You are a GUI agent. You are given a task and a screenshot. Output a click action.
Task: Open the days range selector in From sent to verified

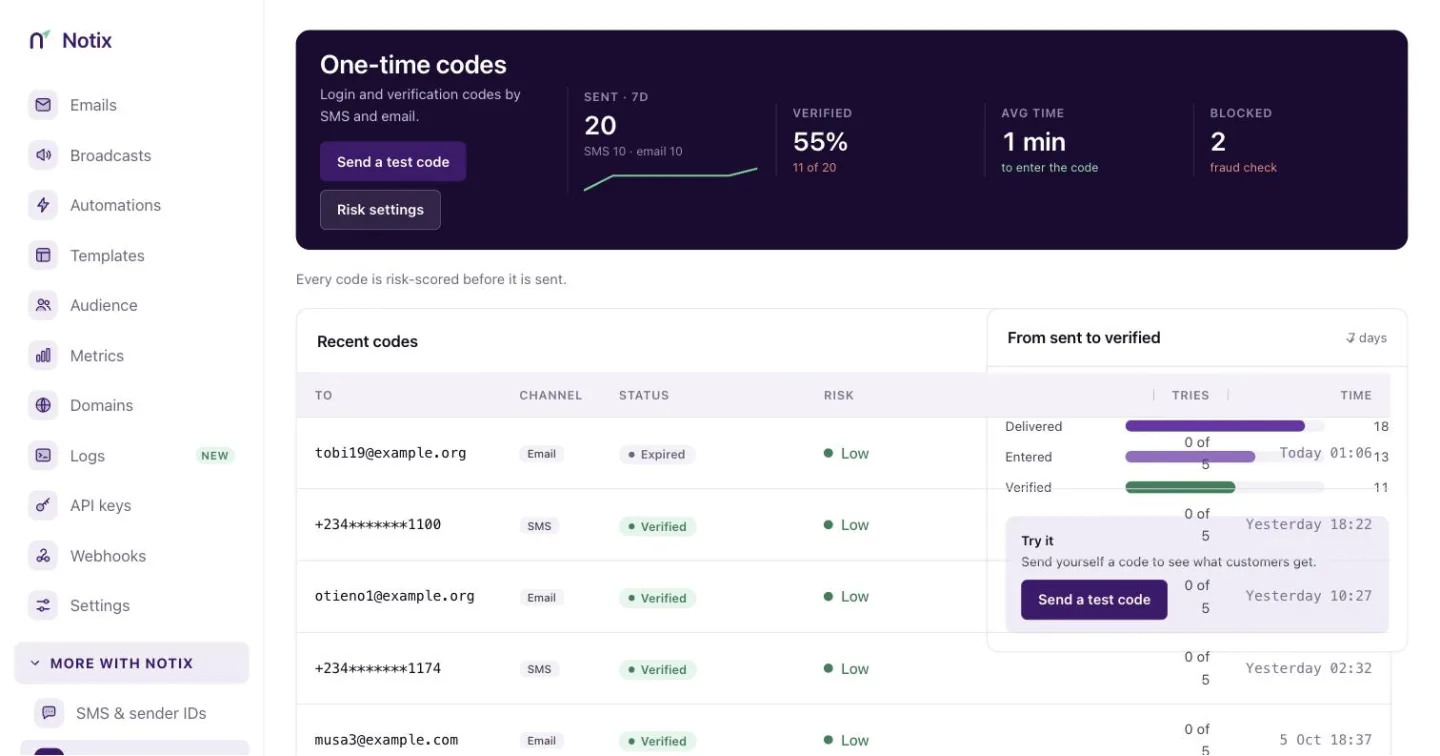1366,338
